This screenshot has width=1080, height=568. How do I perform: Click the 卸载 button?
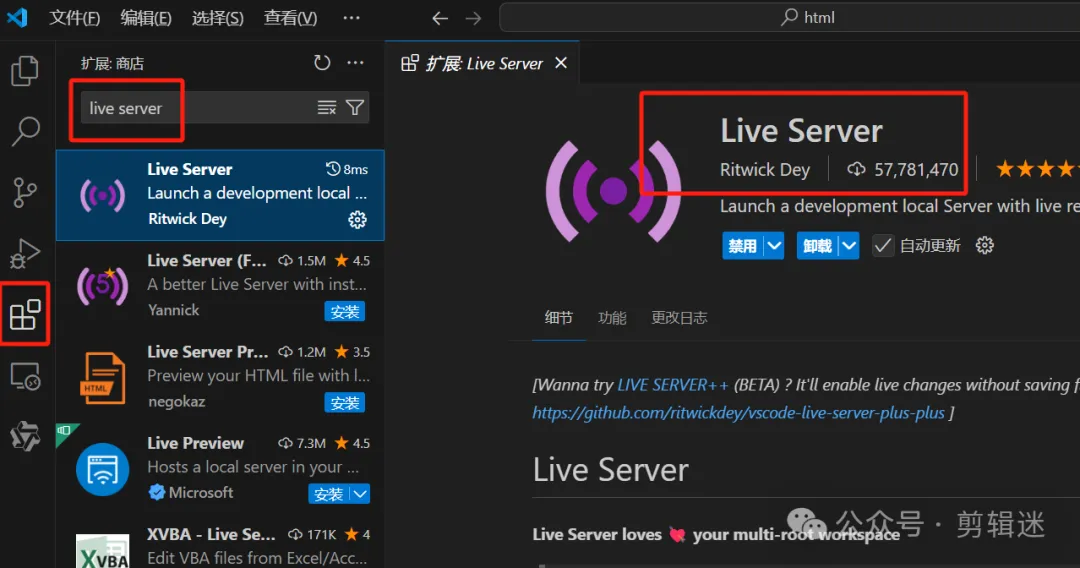pos(818,246)
